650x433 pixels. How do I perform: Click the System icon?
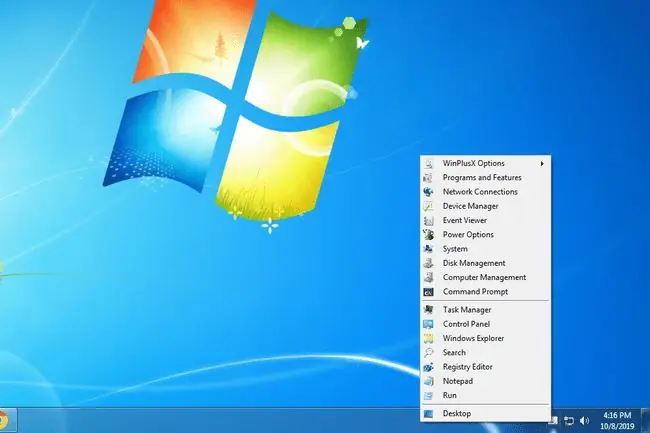point(429,249)
